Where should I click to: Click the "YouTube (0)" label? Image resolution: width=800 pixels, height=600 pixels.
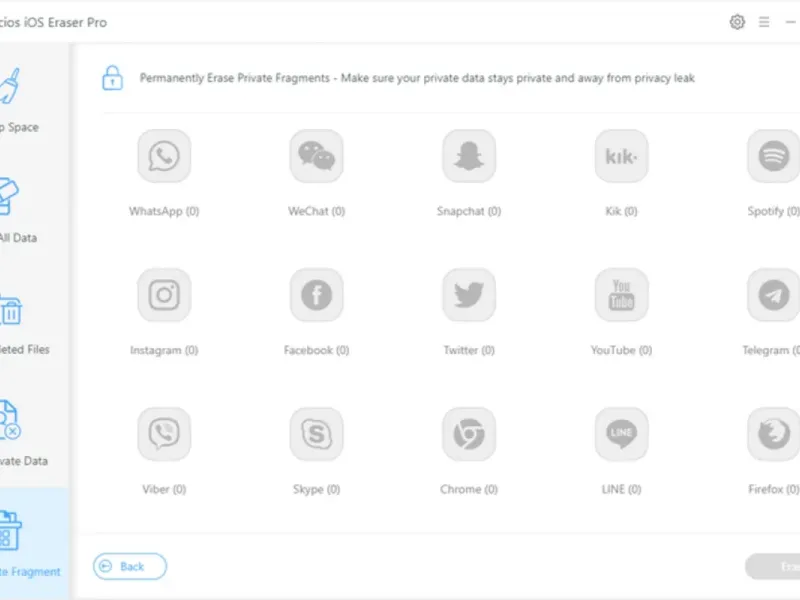click(x=621, y=350)
